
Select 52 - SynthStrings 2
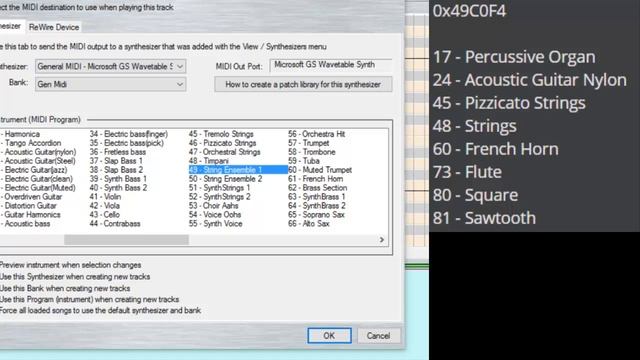pos(220,197)
